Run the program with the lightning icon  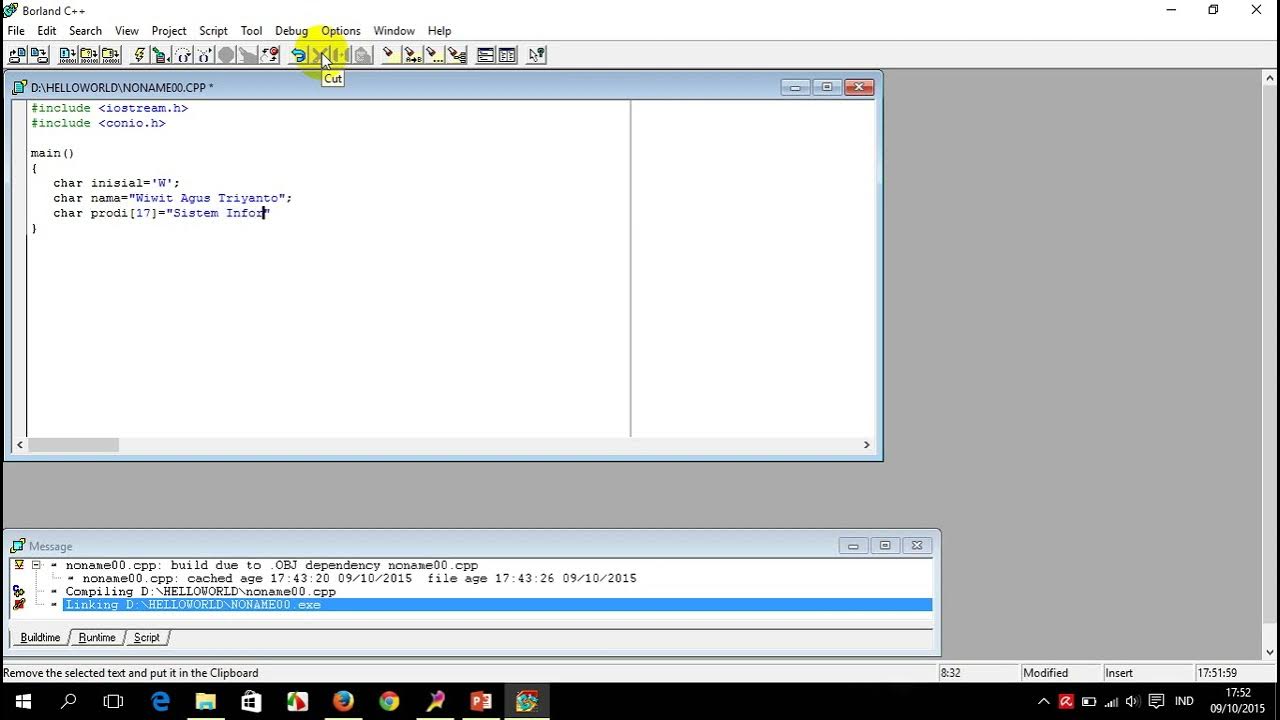tap(140, 55)
